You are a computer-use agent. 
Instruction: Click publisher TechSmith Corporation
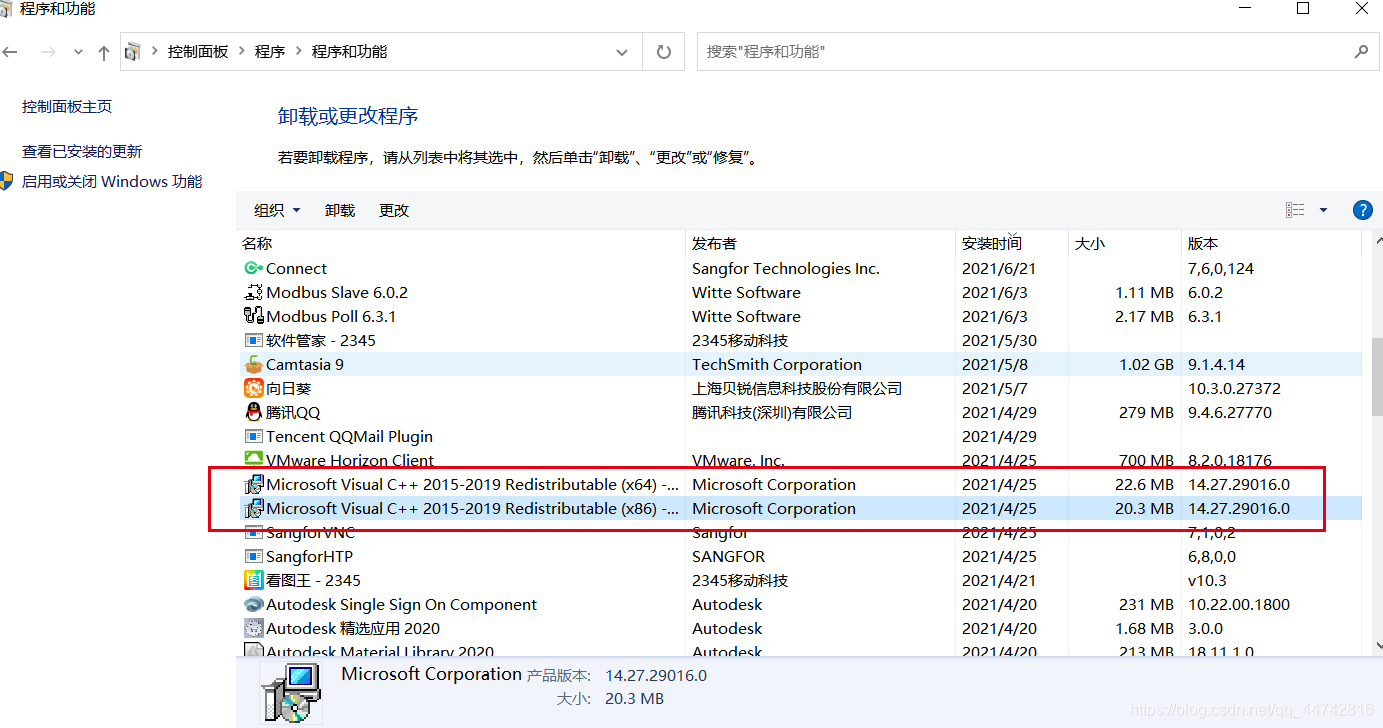click(x=777, y=364)
